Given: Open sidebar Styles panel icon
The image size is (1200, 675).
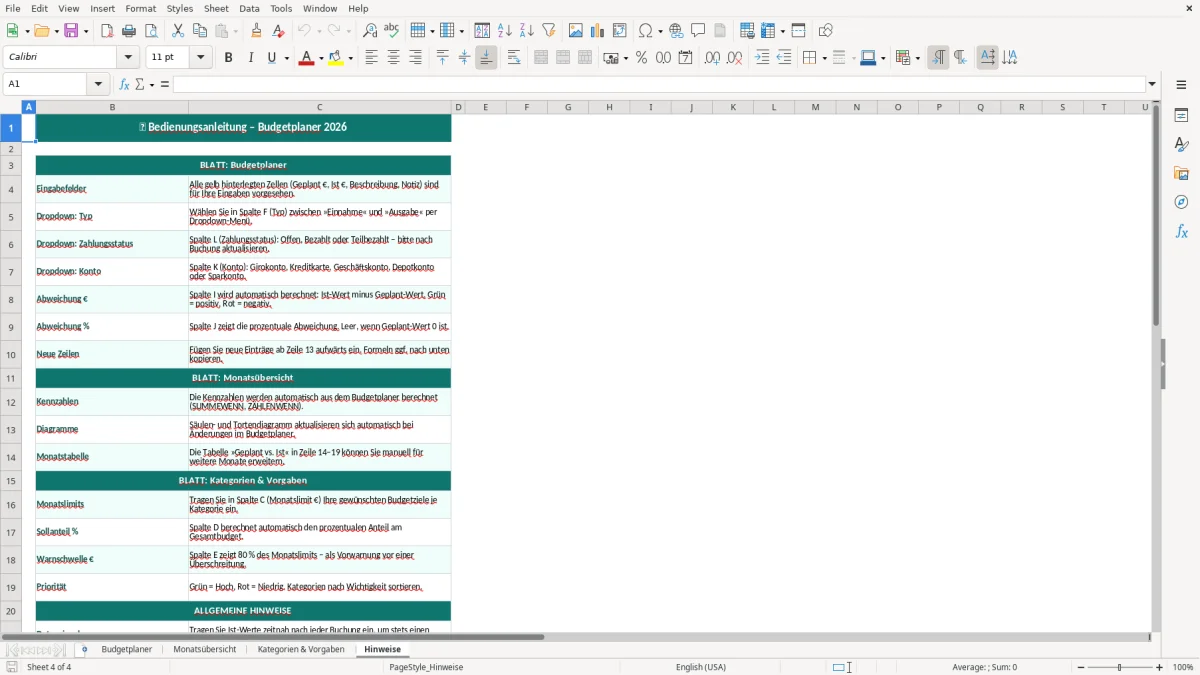Looking at the screenshot, I should [x=1181, y=145].
